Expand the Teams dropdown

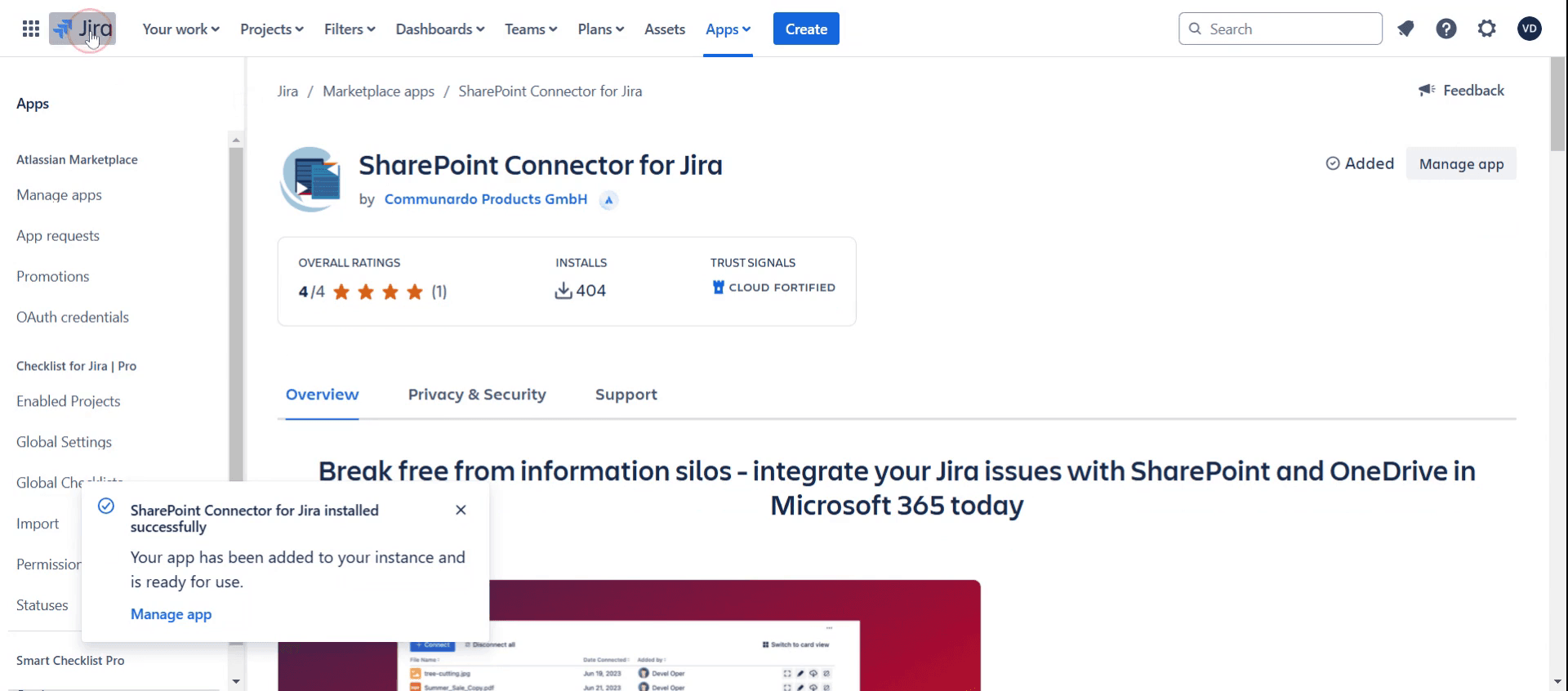531,29
